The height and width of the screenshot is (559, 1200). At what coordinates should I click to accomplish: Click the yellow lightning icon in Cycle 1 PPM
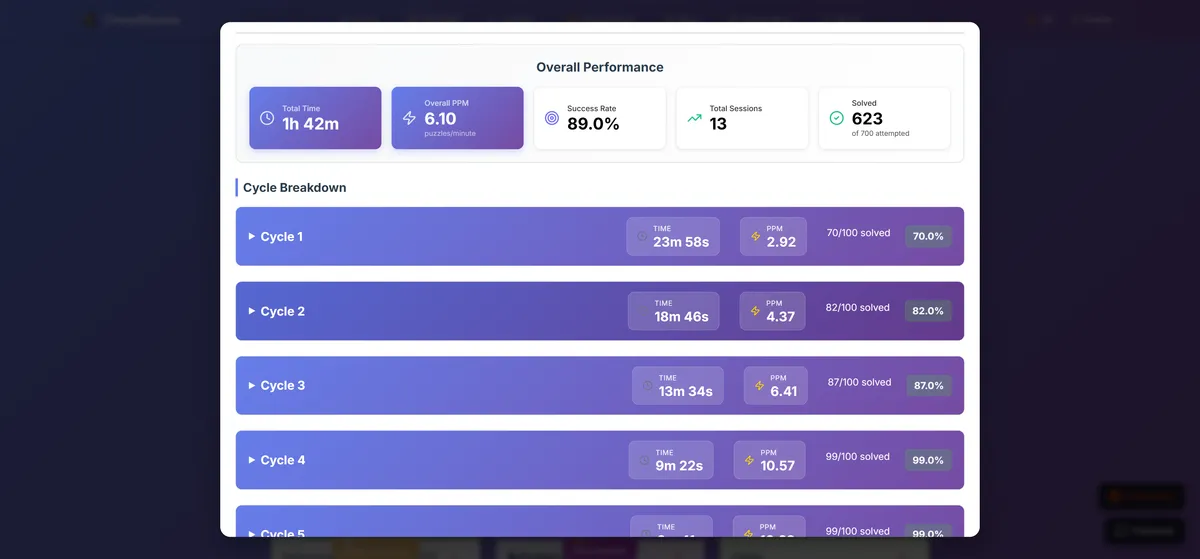pyautogui.click(x=756, y=237)
